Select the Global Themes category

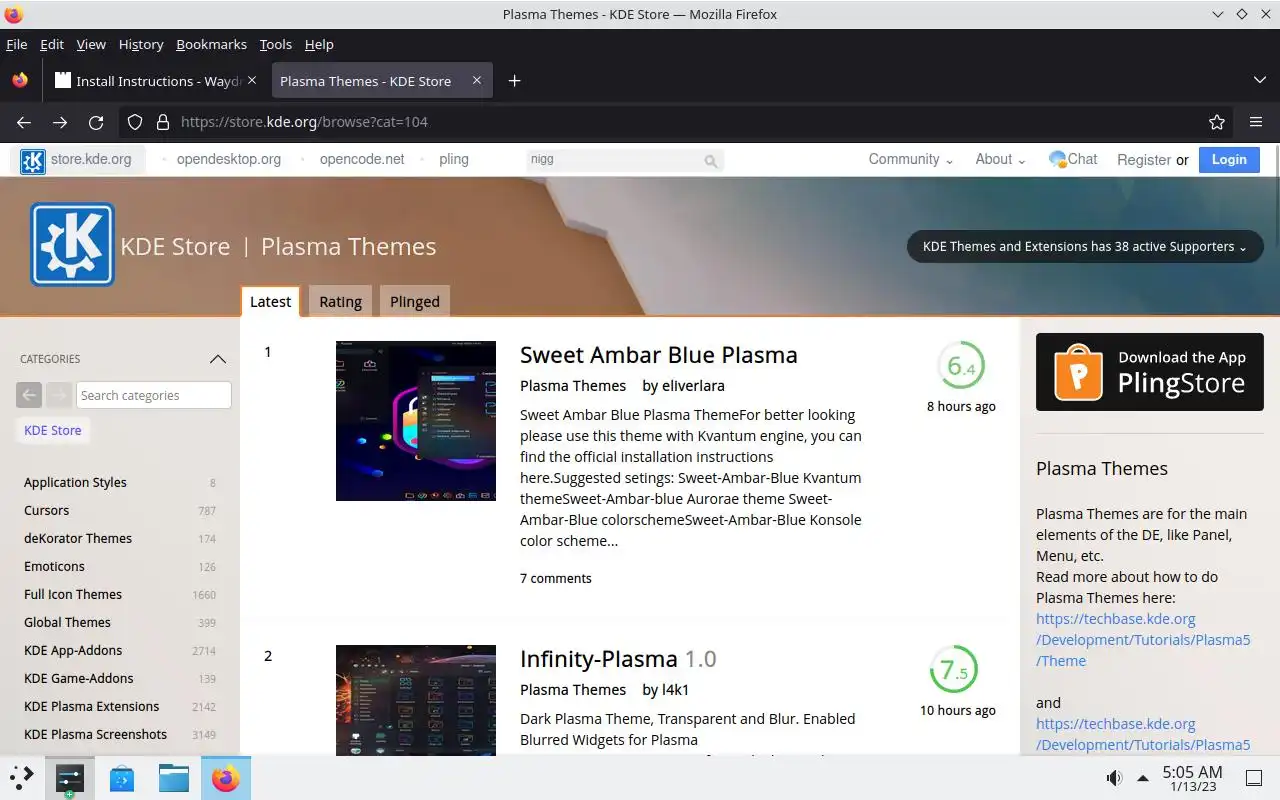pos(68,622)
